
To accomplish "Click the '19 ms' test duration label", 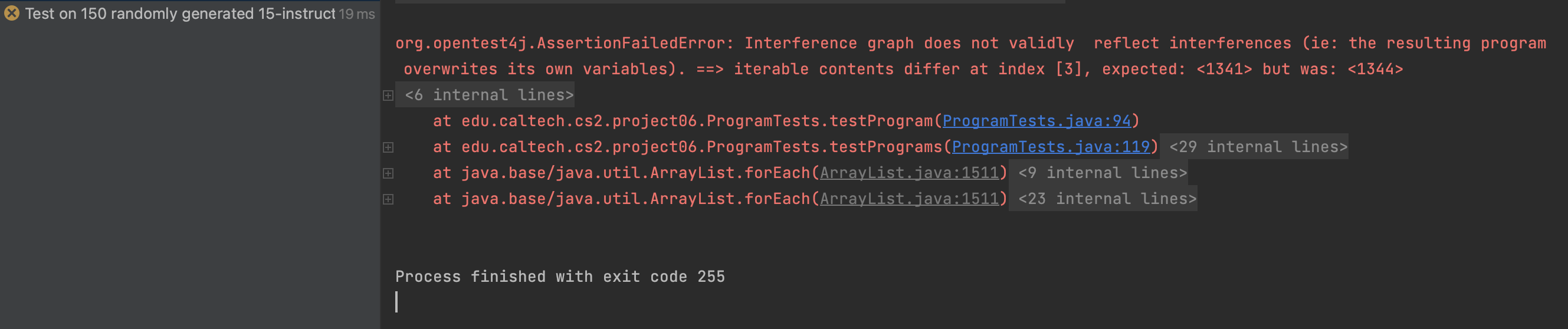I will click(357, 14).
